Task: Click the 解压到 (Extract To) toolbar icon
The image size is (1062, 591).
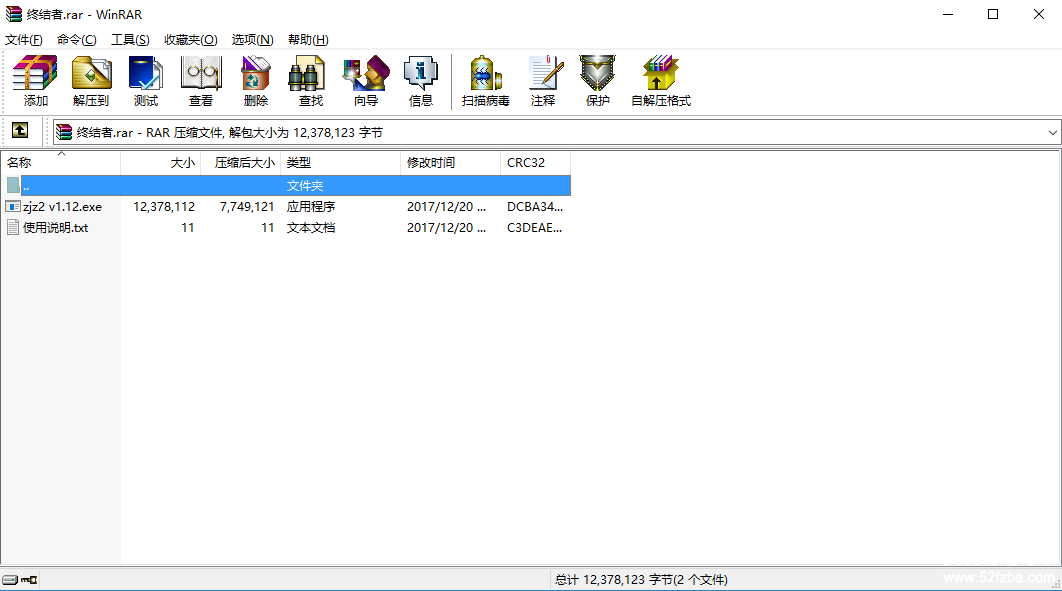Action: click(91, 81)
